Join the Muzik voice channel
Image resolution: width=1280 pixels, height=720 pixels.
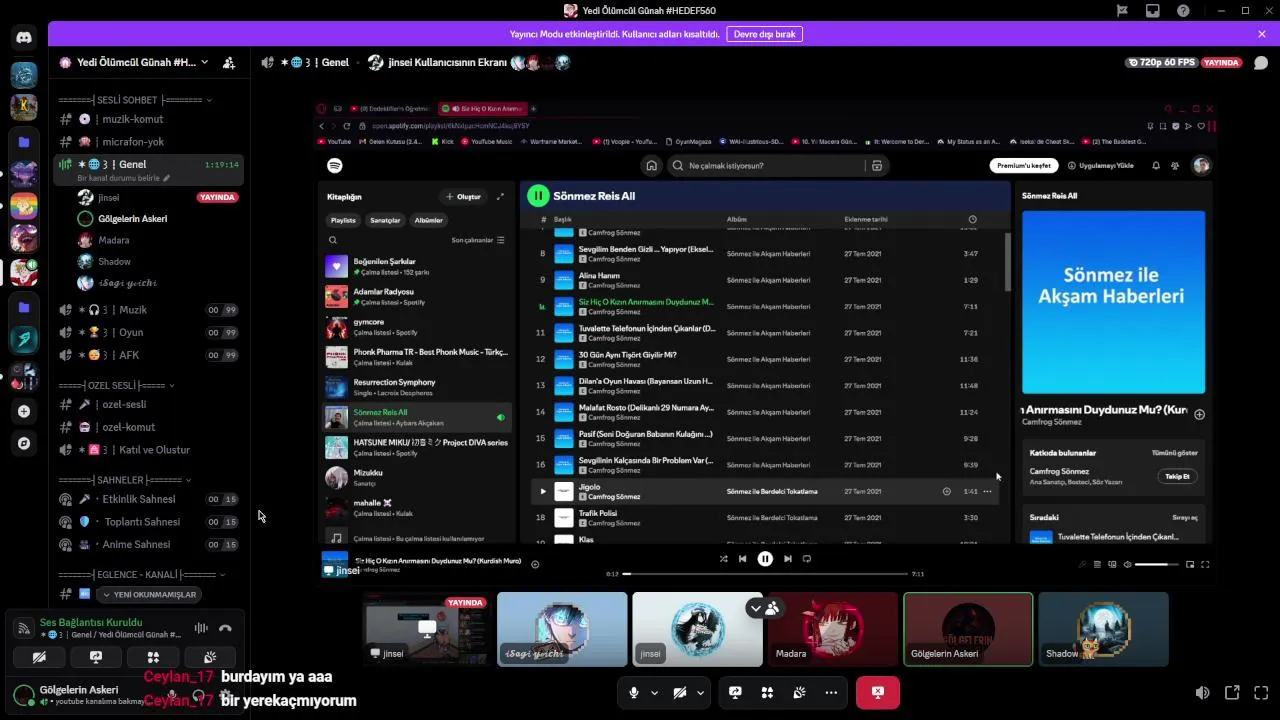pyautogui.click(x=148, y=310)
